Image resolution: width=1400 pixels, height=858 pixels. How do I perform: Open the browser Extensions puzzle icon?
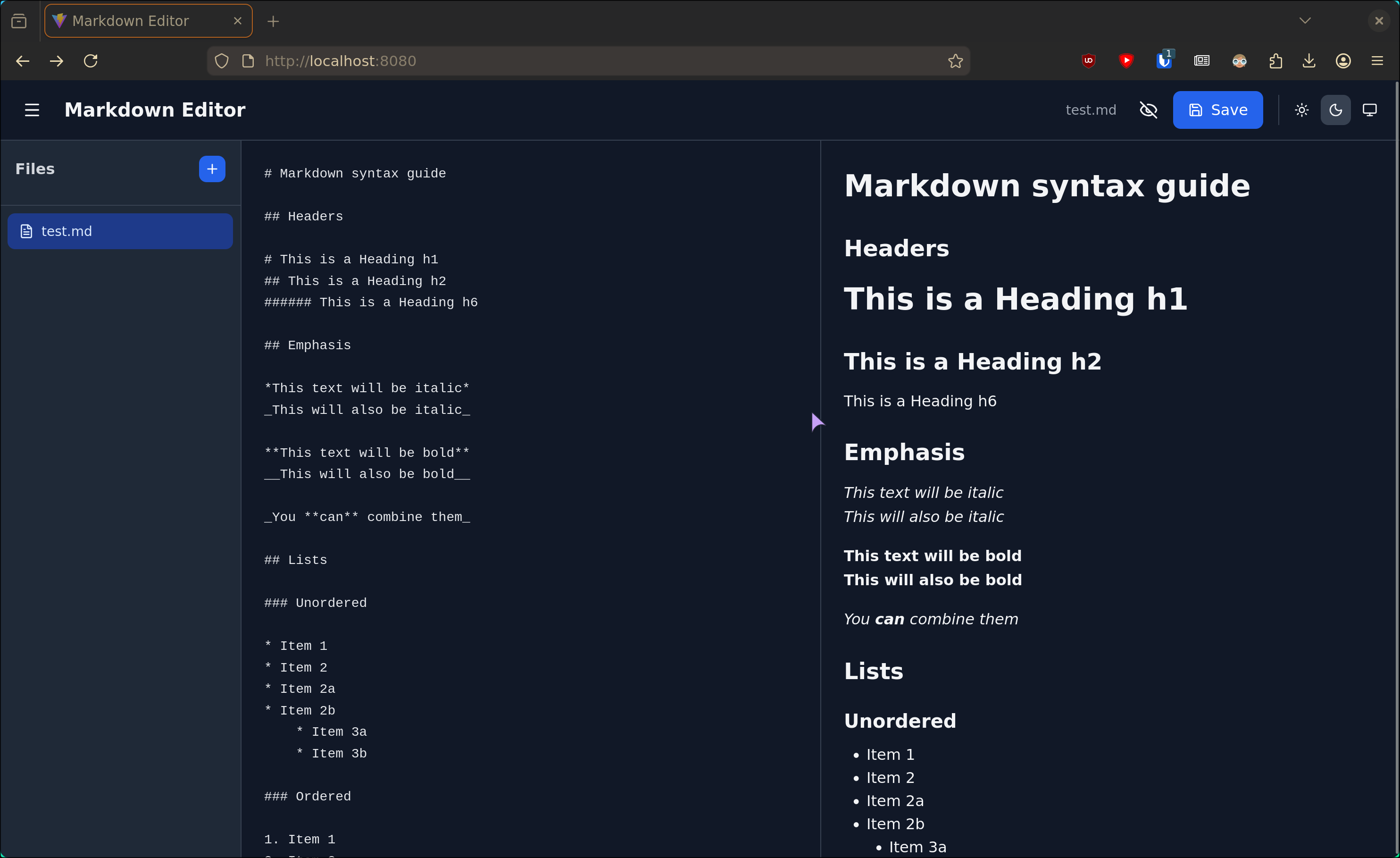coord(1275,61)
